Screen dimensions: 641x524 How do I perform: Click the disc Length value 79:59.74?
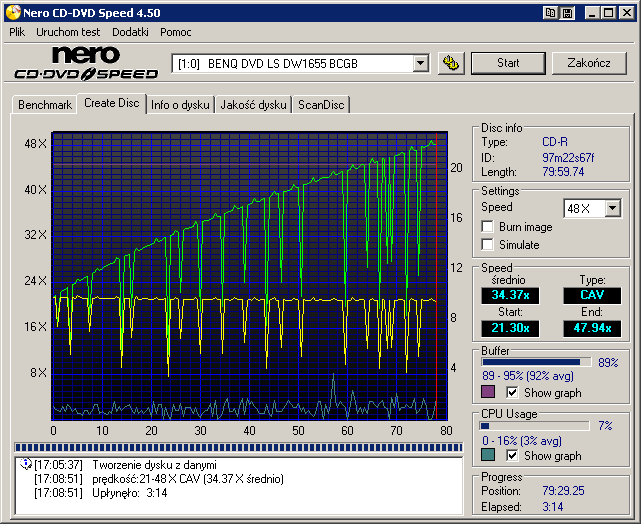coord(563,172)
